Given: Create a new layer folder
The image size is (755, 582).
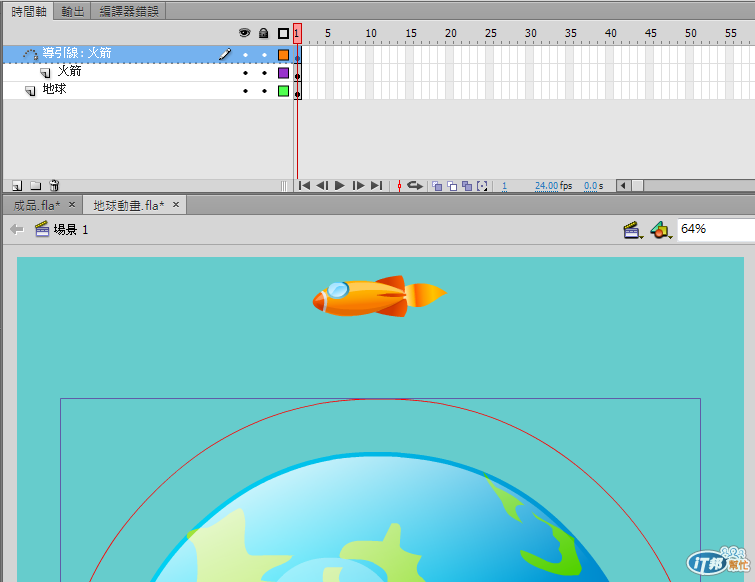Looking at the screenshot, I should (36, 185).
